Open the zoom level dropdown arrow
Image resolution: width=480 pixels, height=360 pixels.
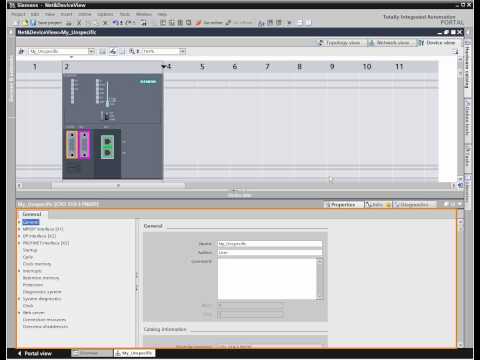(x=182, y=51)
